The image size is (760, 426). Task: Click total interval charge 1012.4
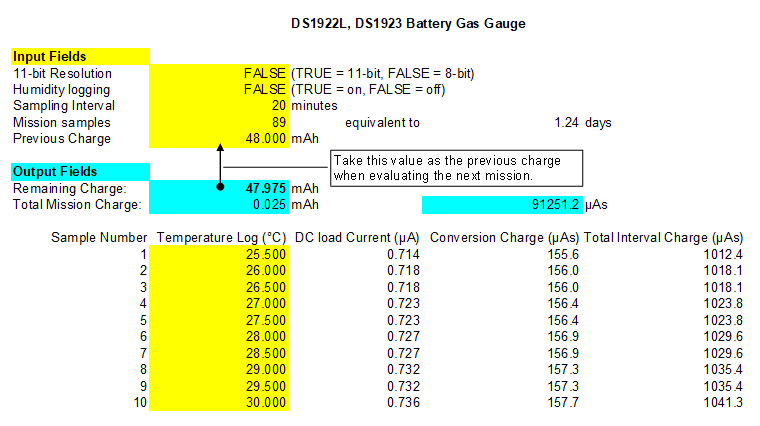click(723, 254)
